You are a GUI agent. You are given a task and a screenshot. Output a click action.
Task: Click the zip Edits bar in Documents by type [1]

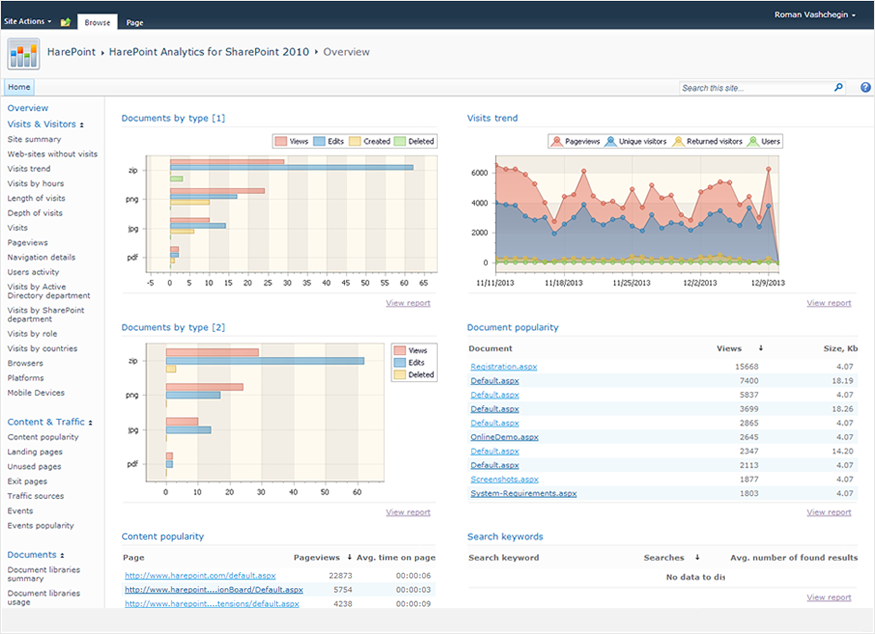pyautogui.click(x=292, y=167)
